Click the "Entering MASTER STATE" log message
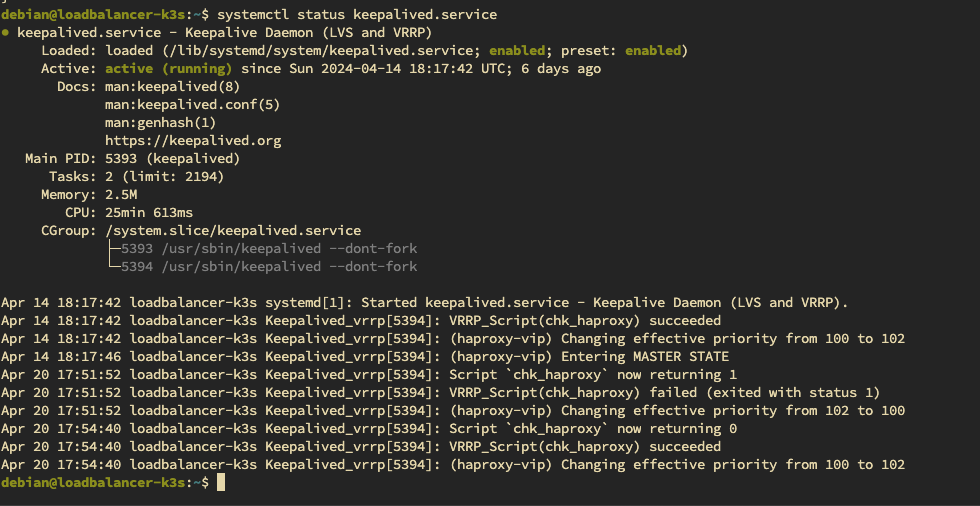Image resolution: width=980 pixels, height=506 pixels. [645, 357]
